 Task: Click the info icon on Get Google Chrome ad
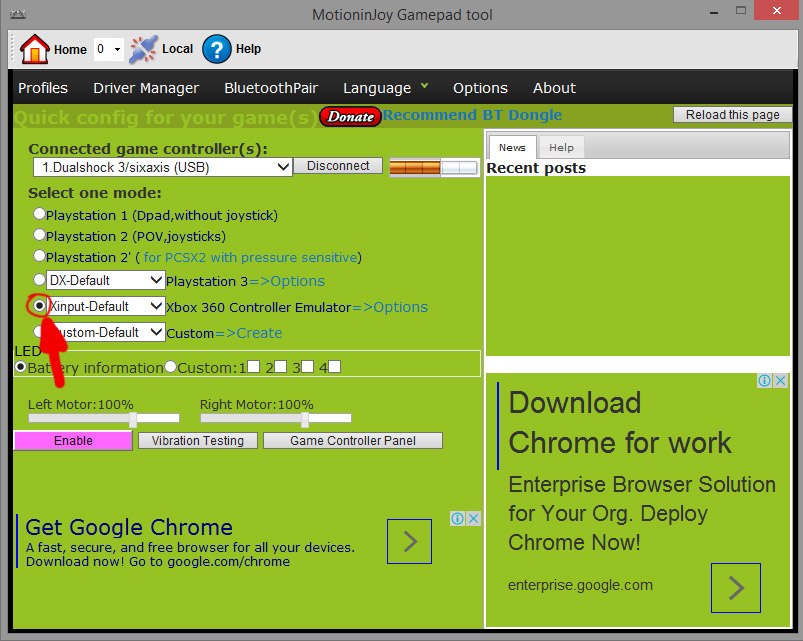(457, 519)
